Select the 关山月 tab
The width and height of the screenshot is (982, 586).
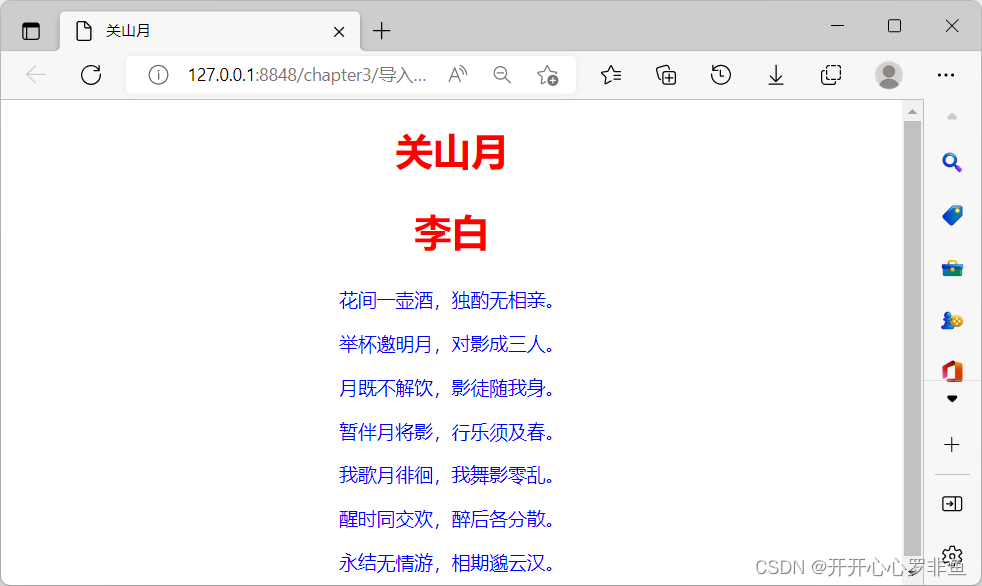tap(210, 31)
